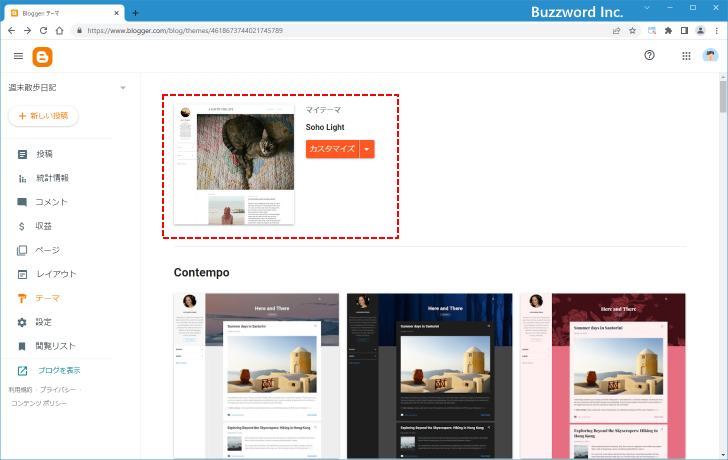Open the Google apps grid
Viewport: 728px width, 460px height.
(686, 56)
